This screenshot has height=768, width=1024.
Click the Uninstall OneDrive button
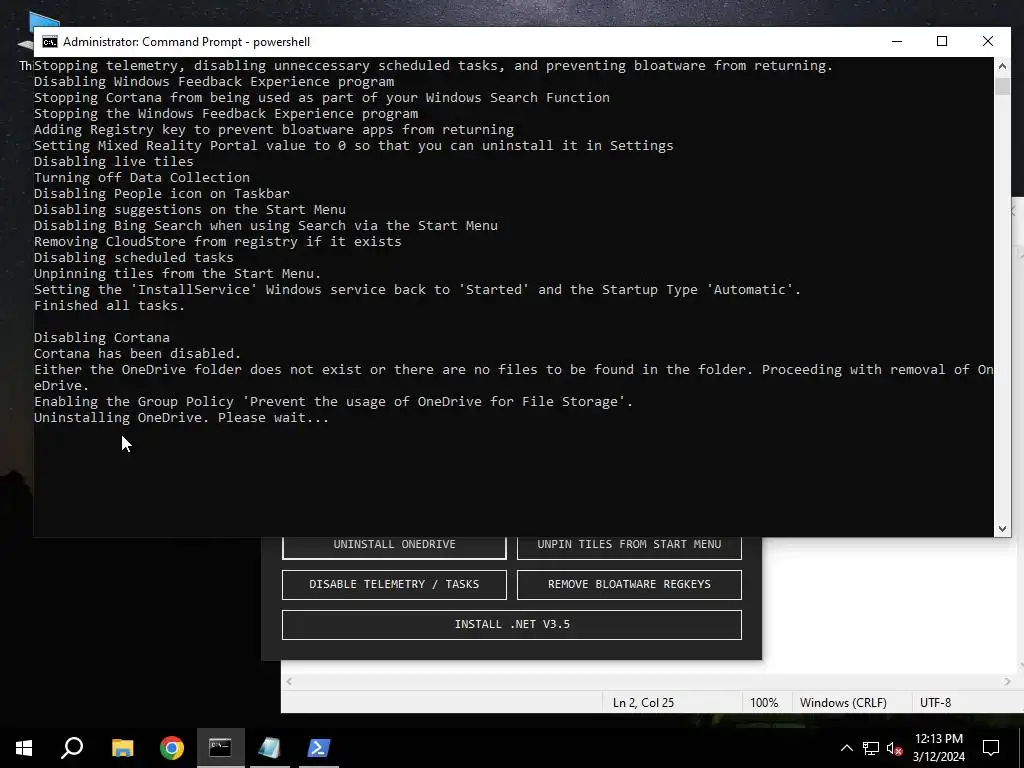click(394, 547)
